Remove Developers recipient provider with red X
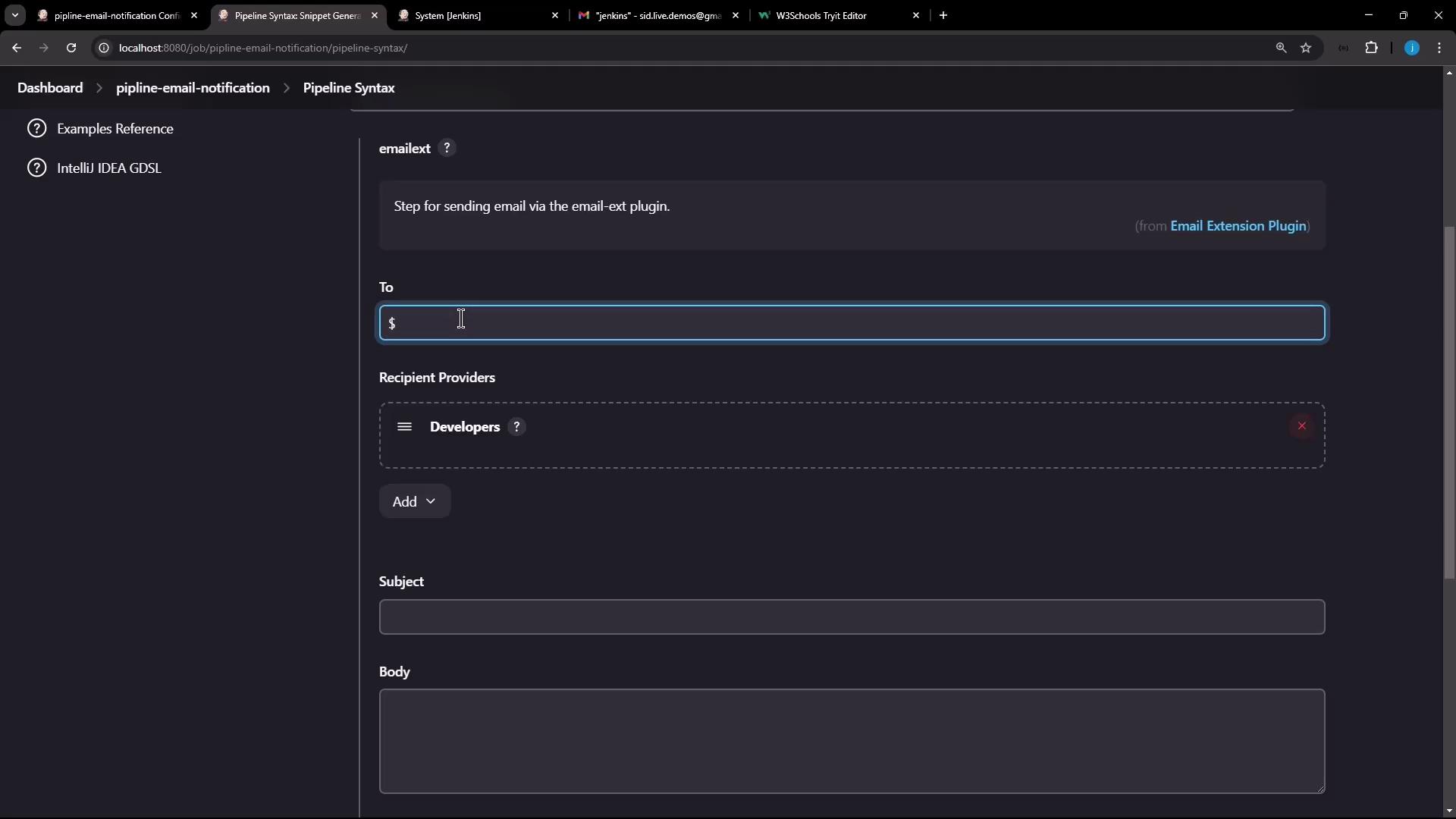 pos(1301,426)
